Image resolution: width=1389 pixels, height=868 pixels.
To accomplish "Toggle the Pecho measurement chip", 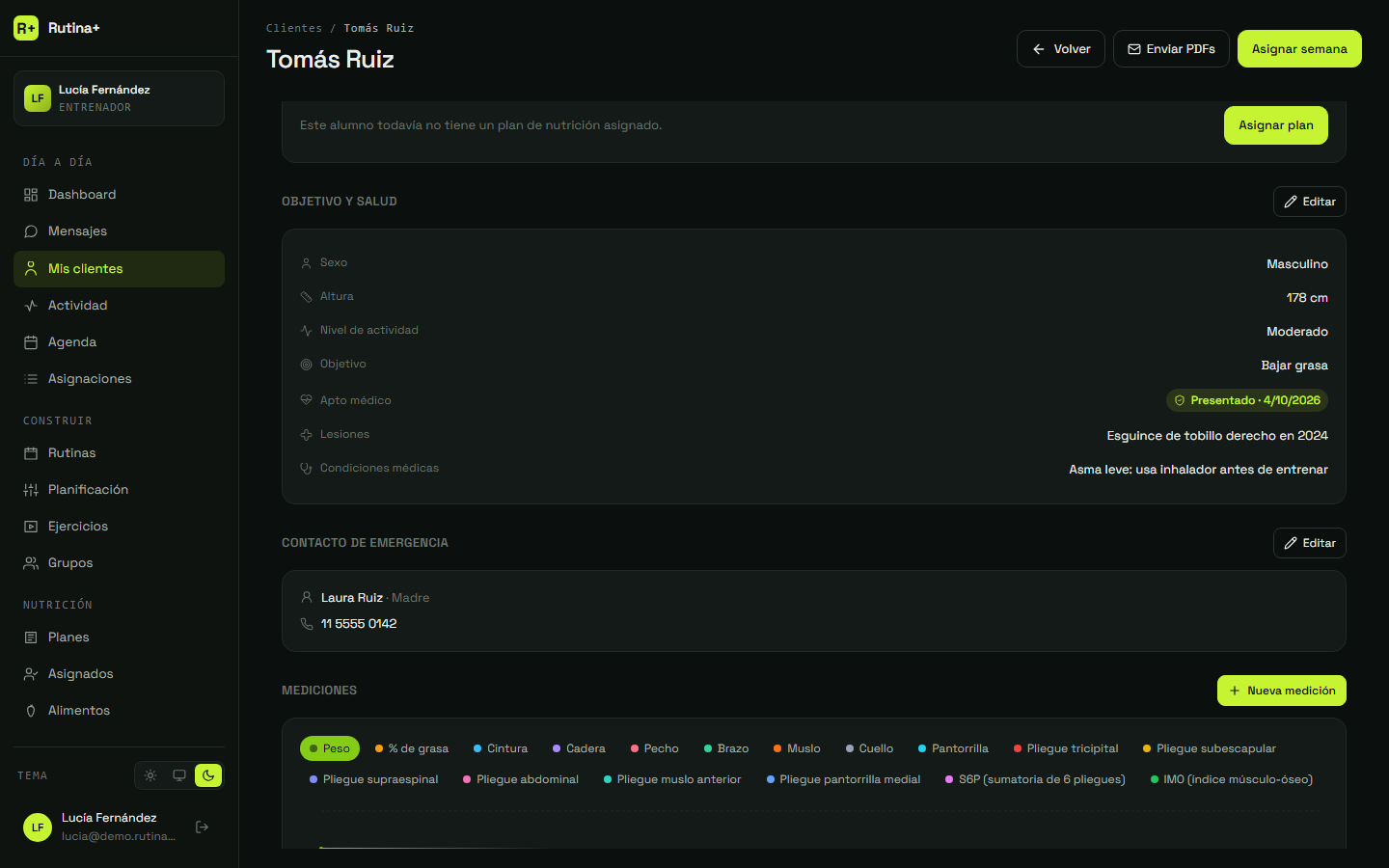I will click(x=655, y=748).
